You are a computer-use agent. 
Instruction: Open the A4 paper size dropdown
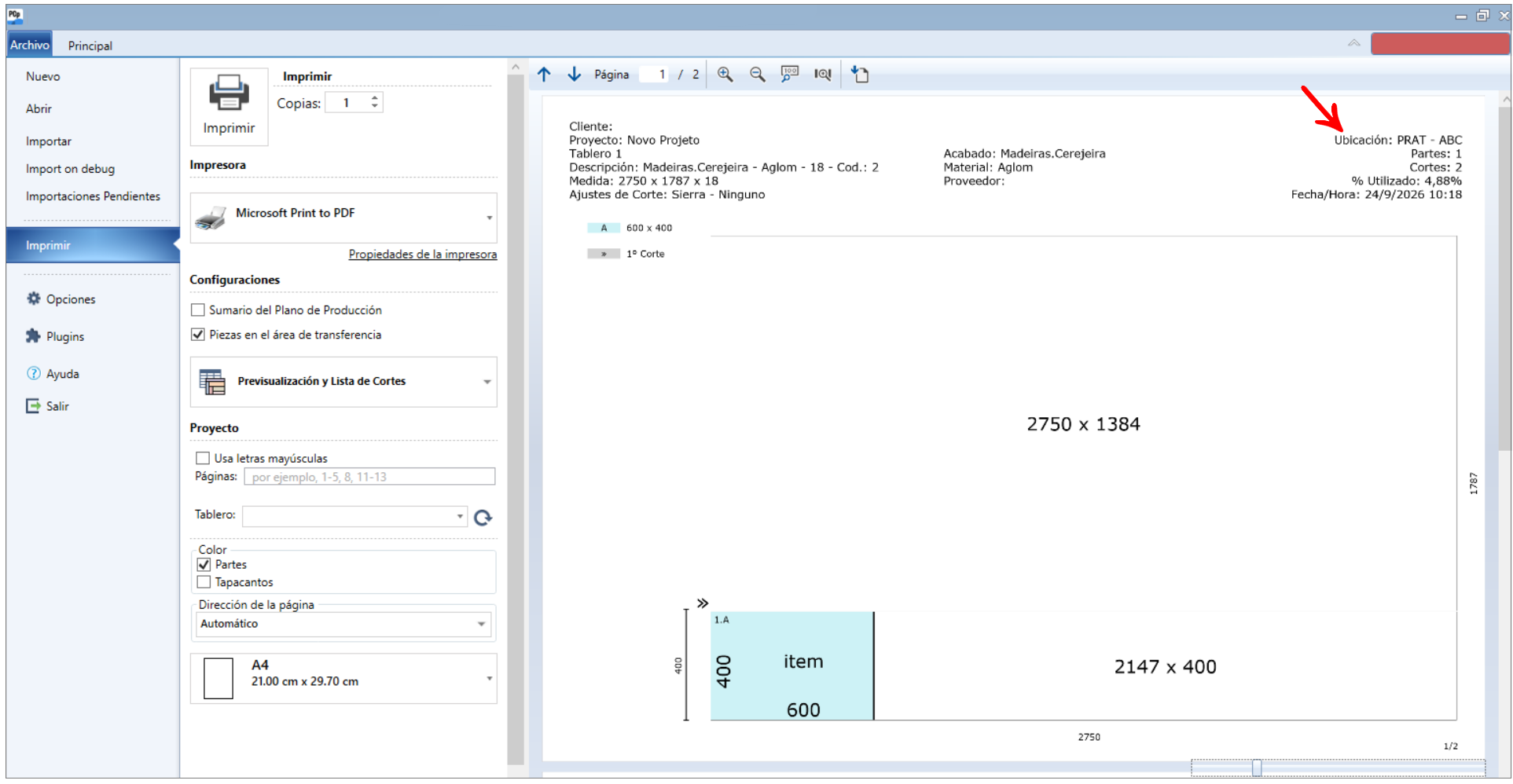343,679
